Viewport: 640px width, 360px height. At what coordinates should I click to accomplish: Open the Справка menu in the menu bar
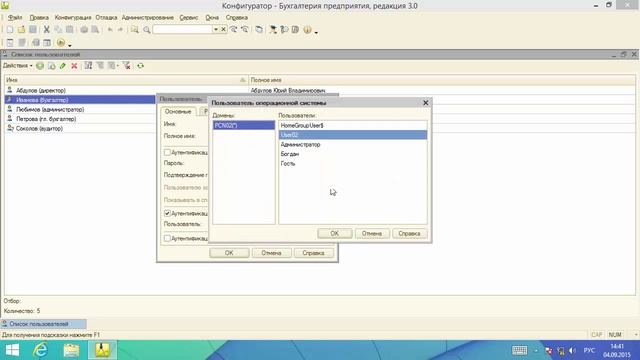tap(237, 18)
